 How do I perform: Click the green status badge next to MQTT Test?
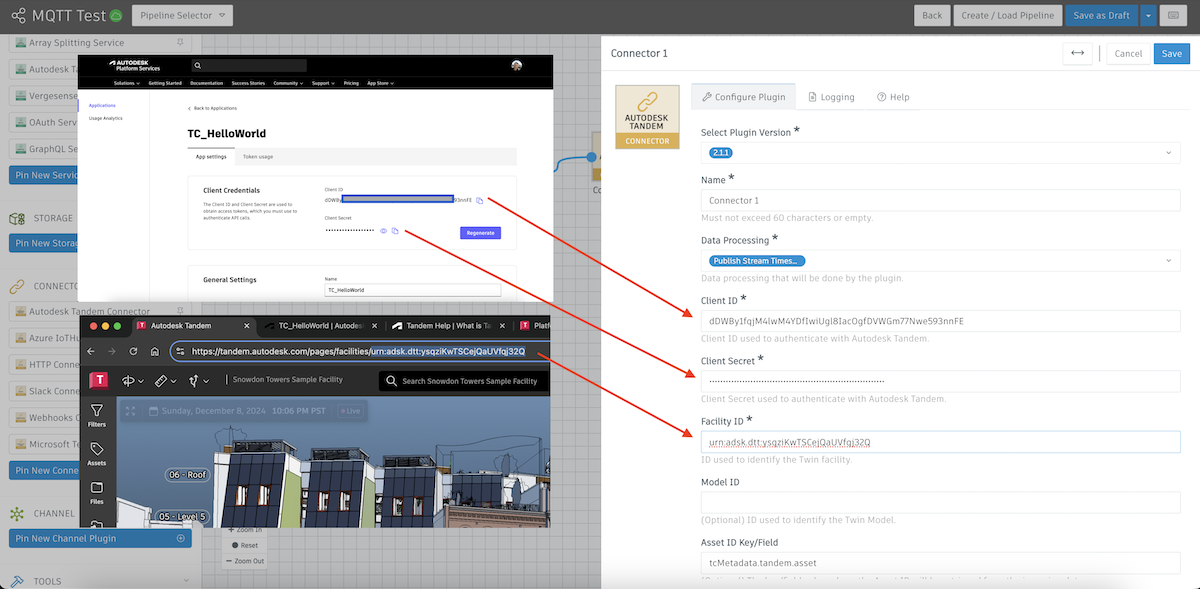(x=116, y=16)
